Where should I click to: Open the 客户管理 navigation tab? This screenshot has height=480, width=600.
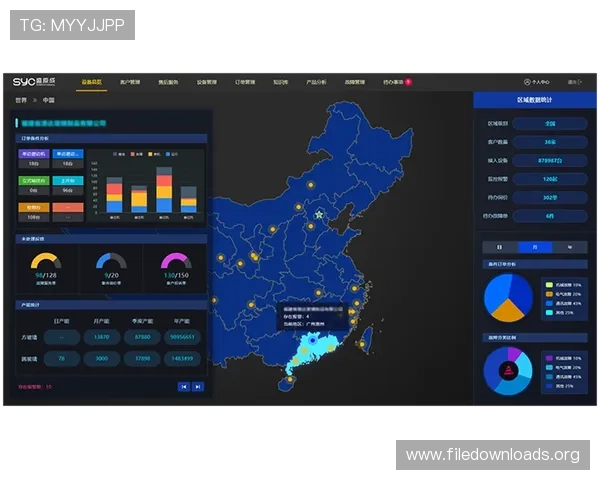tap(130, 82)
